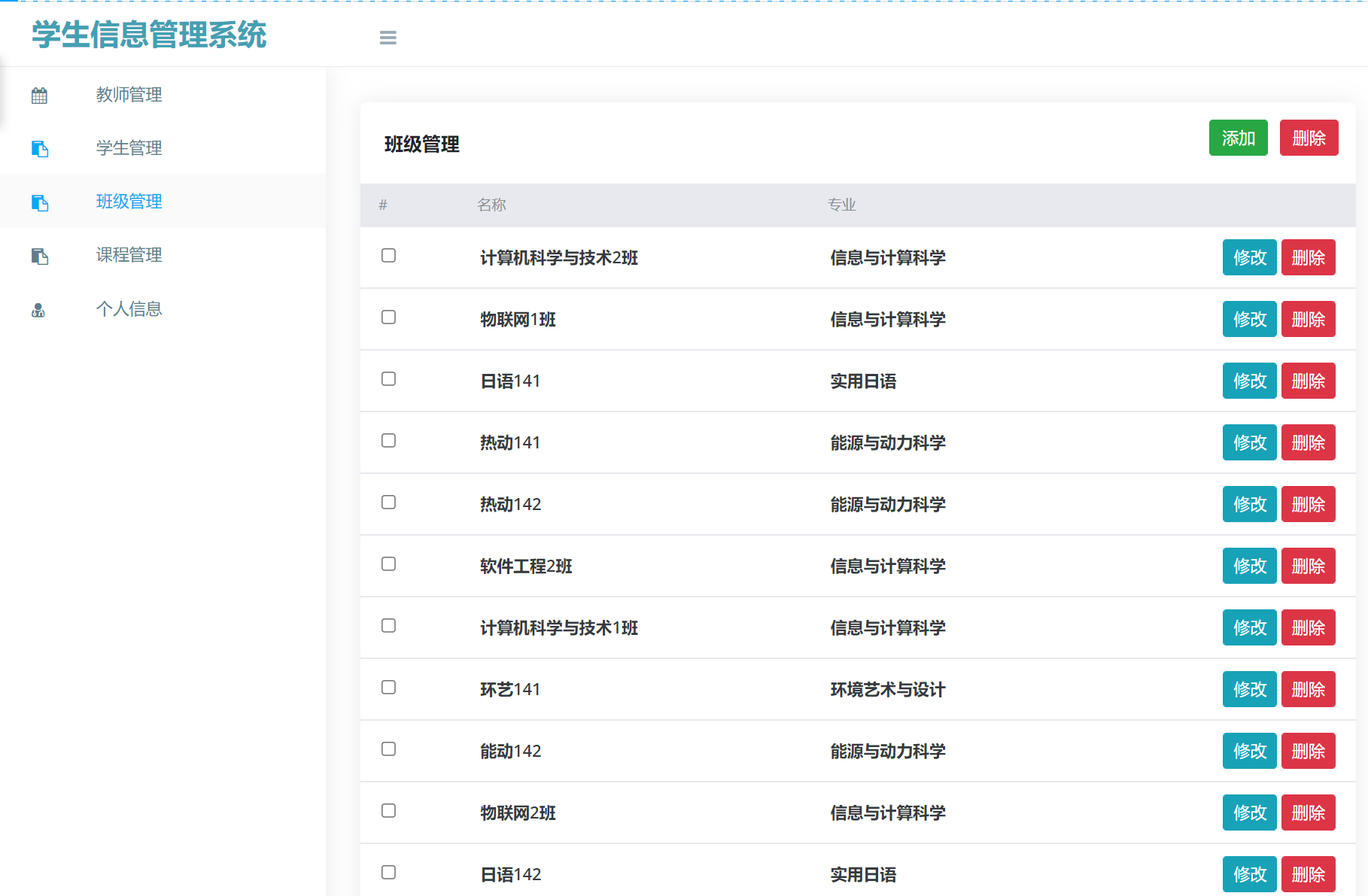The height and width of the screenshot is (896, 1368).
Task: Click the document icon next to 课程管理
Action: pos(39,257)
